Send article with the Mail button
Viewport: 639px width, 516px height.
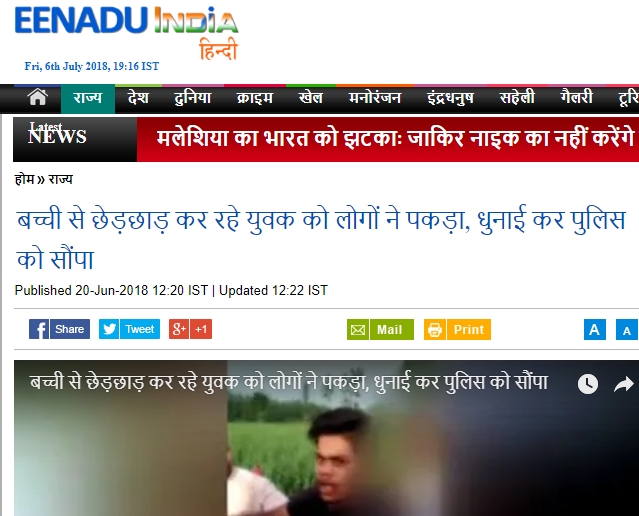pos(380,329)
